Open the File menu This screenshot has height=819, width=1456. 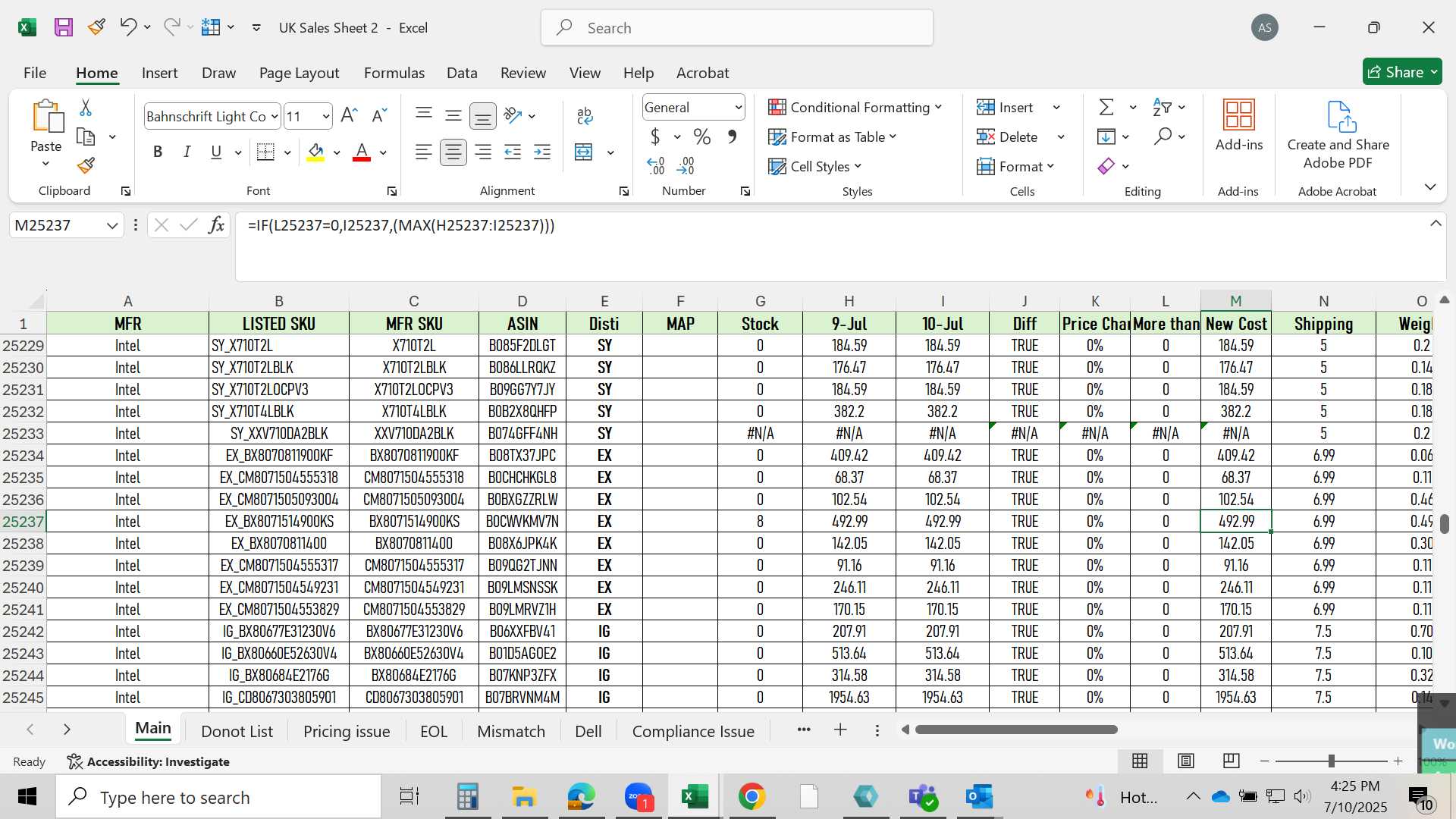click(35, 73)
